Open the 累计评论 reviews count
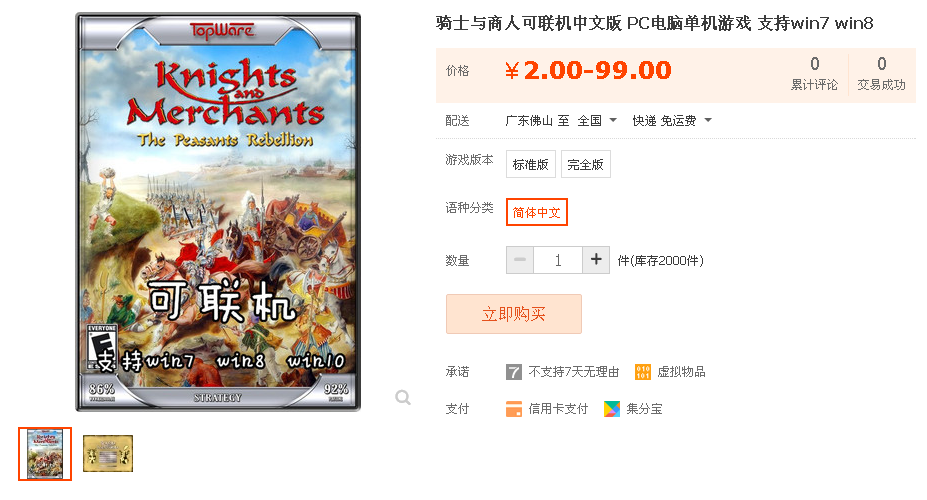Viewport: 927px width, 500px height. click(x=814, y=73)
